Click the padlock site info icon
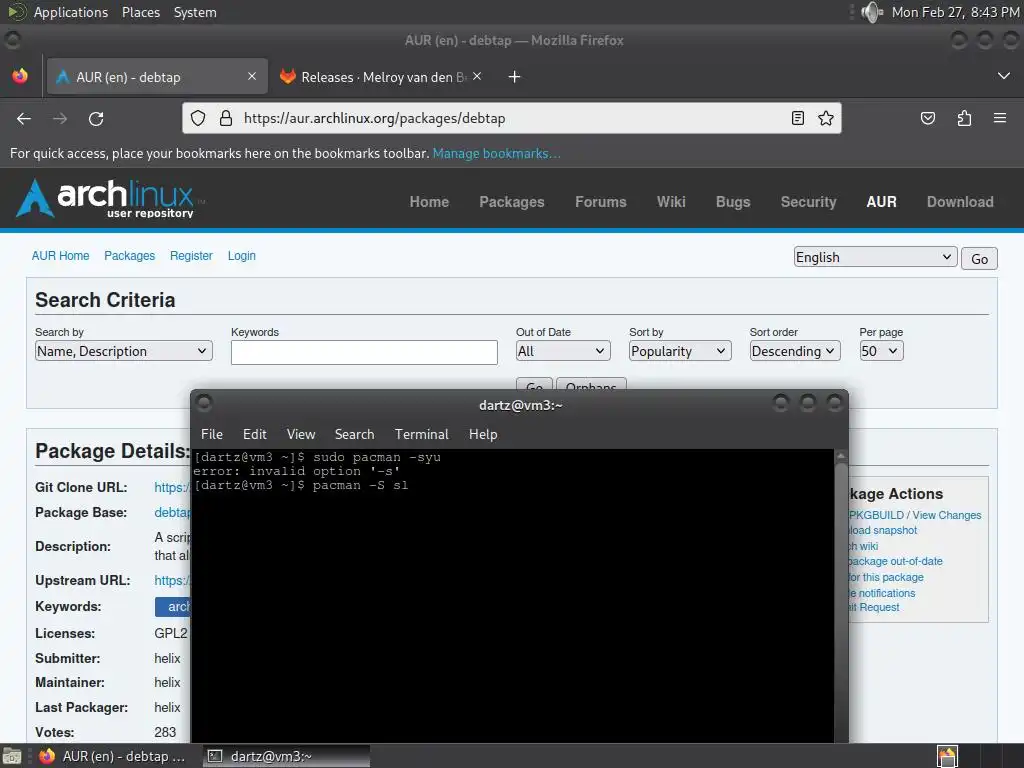The image size is (1024, 768). 226,118
